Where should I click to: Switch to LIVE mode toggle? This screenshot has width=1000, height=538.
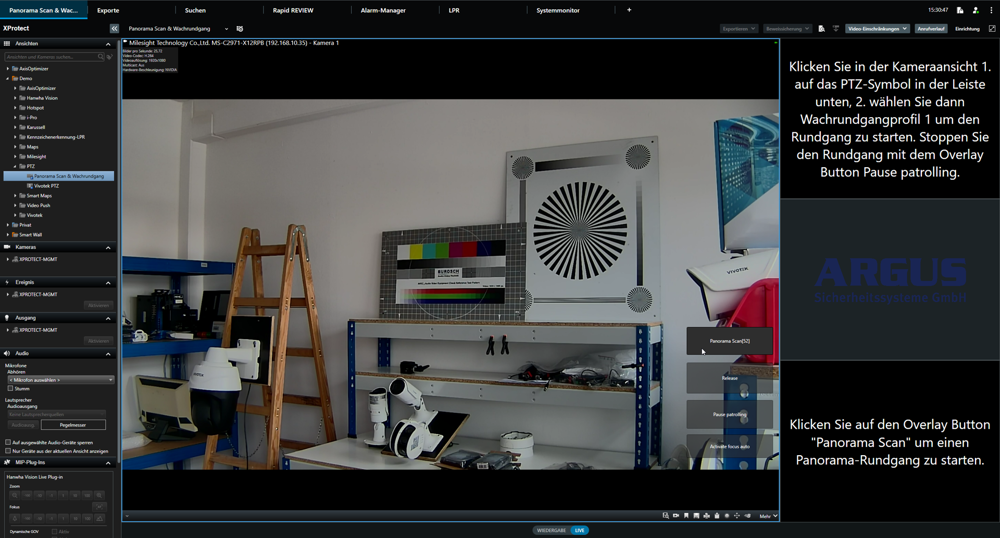[580, 530]
